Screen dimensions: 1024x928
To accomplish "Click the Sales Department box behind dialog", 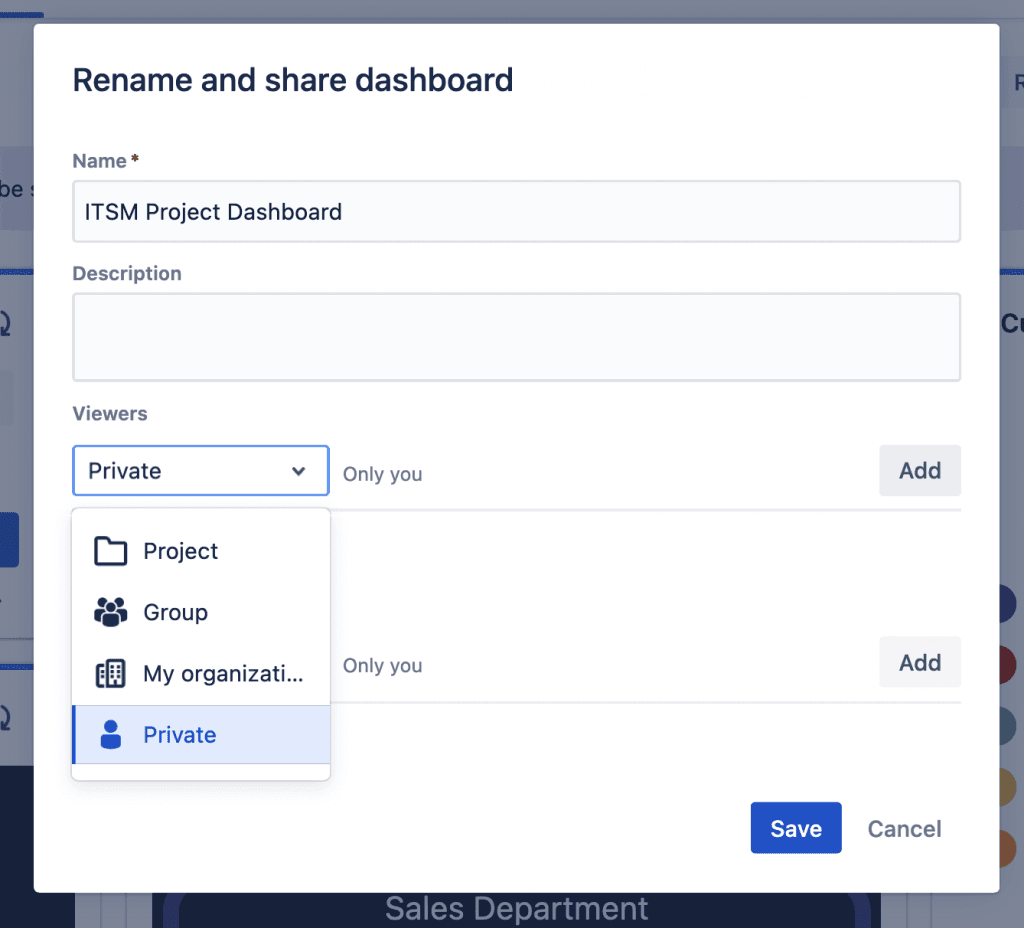I will click(516, 909).
